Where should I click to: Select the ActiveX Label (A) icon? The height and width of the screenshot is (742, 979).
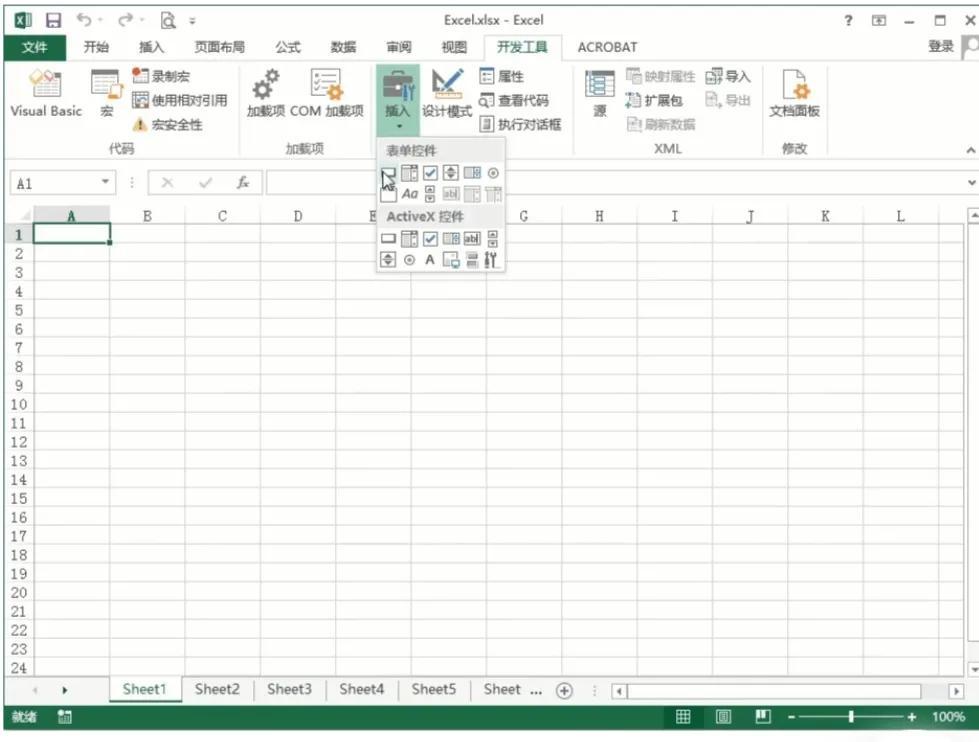pos(430,260)
